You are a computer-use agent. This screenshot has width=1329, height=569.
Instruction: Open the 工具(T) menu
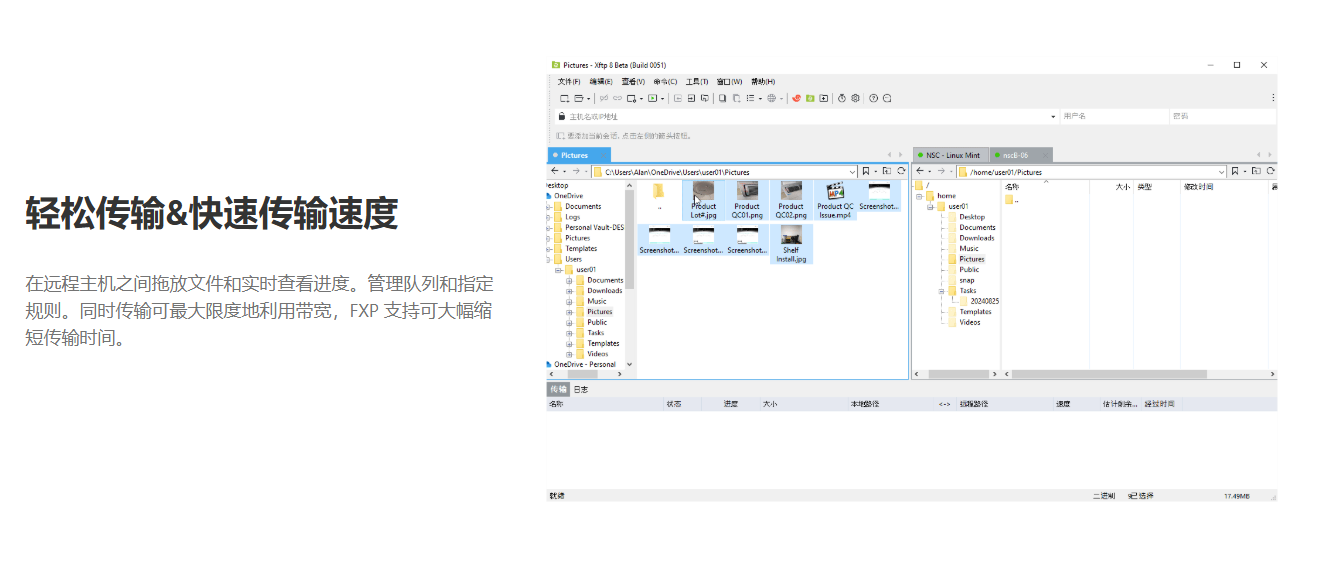[x=697, y=81]
